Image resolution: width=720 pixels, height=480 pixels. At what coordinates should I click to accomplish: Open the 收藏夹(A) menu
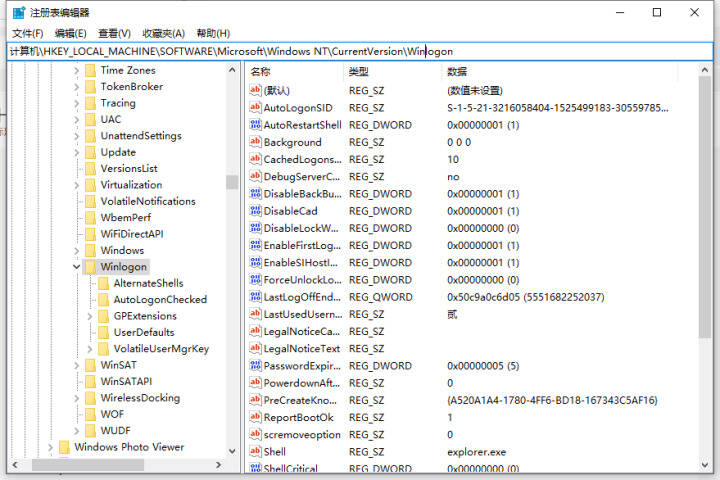click(163, 33)
